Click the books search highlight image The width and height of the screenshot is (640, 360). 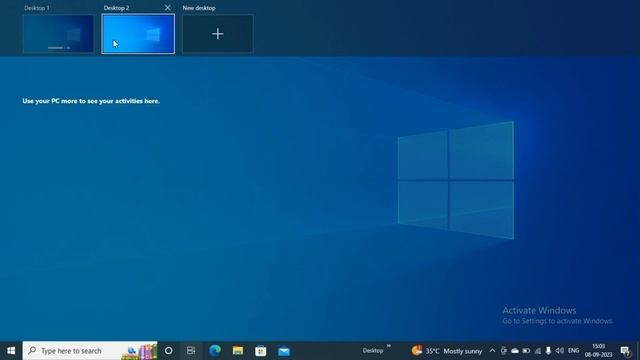tap(139, 351)
